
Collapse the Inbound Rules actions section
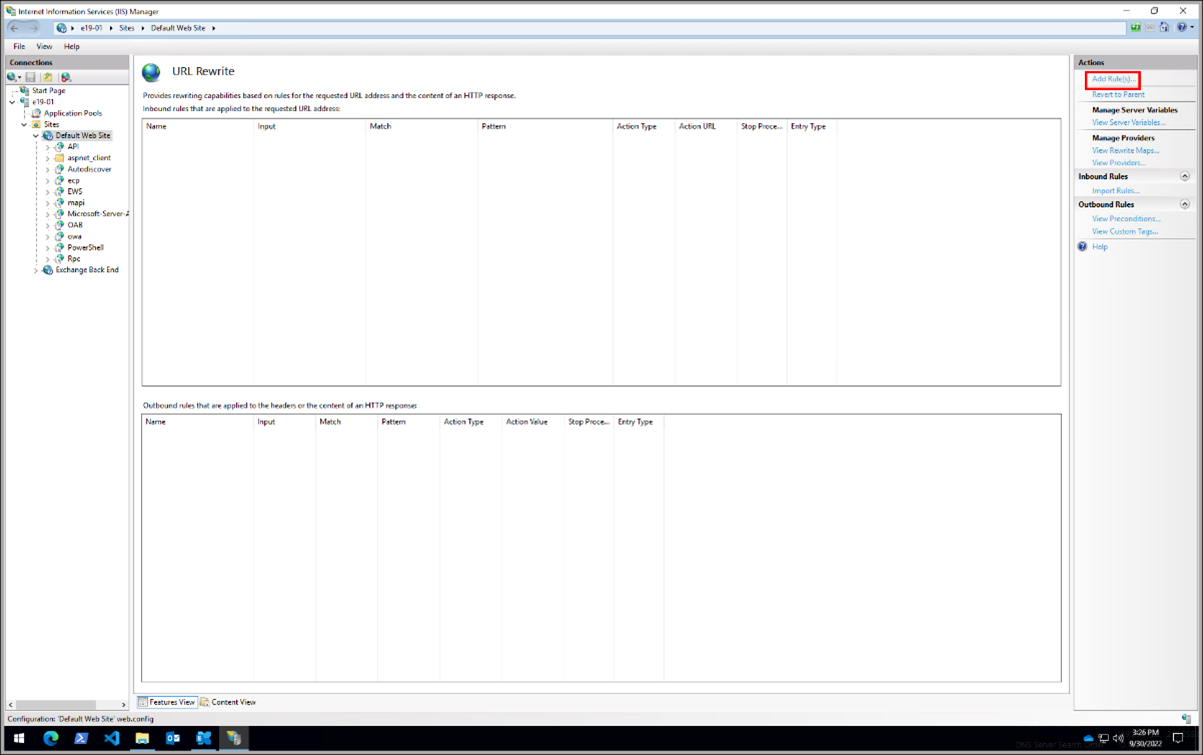[x=1185, y=176]
